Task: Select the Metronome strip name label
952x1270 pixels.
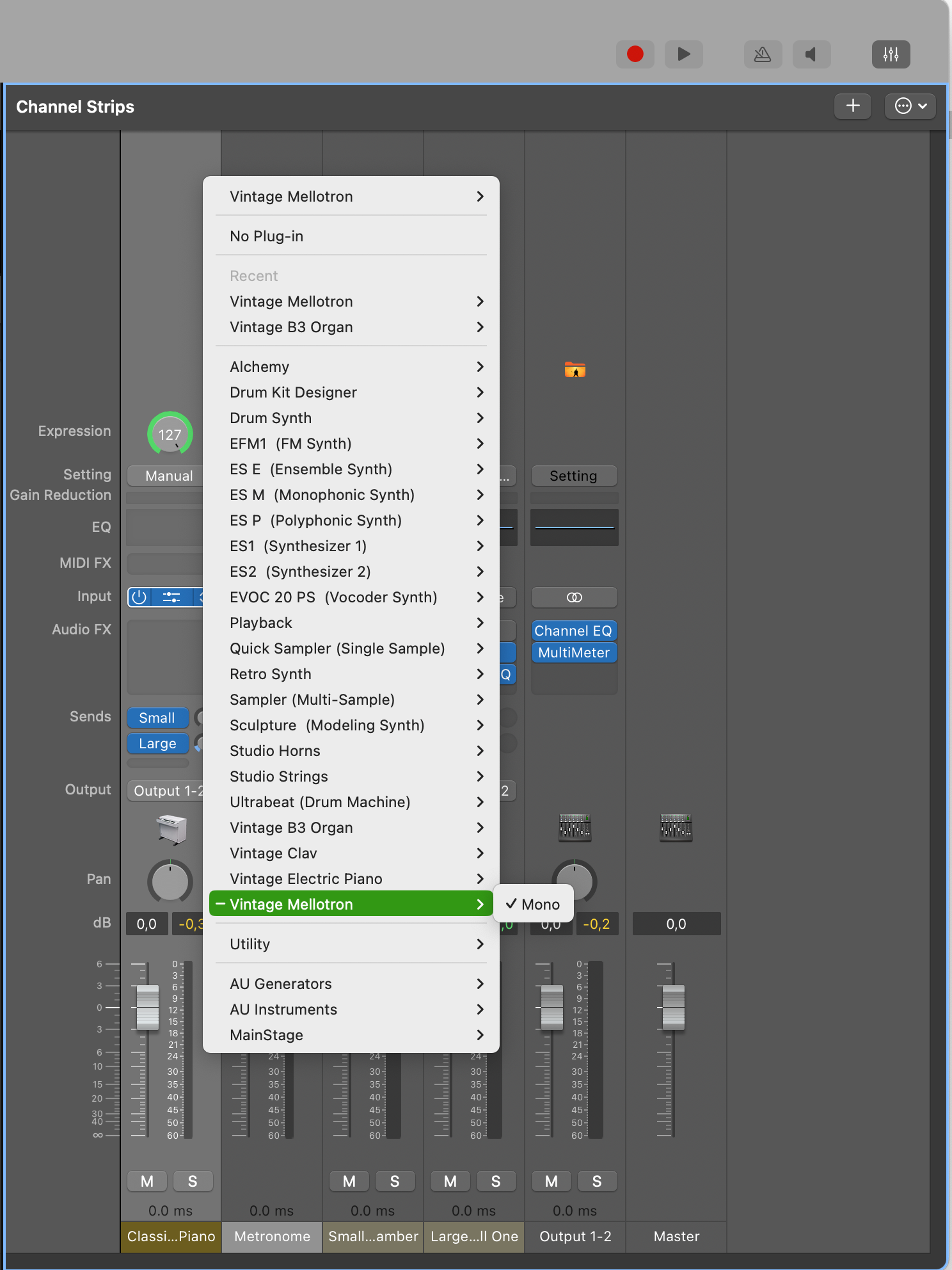Action: click(272, 1237)
